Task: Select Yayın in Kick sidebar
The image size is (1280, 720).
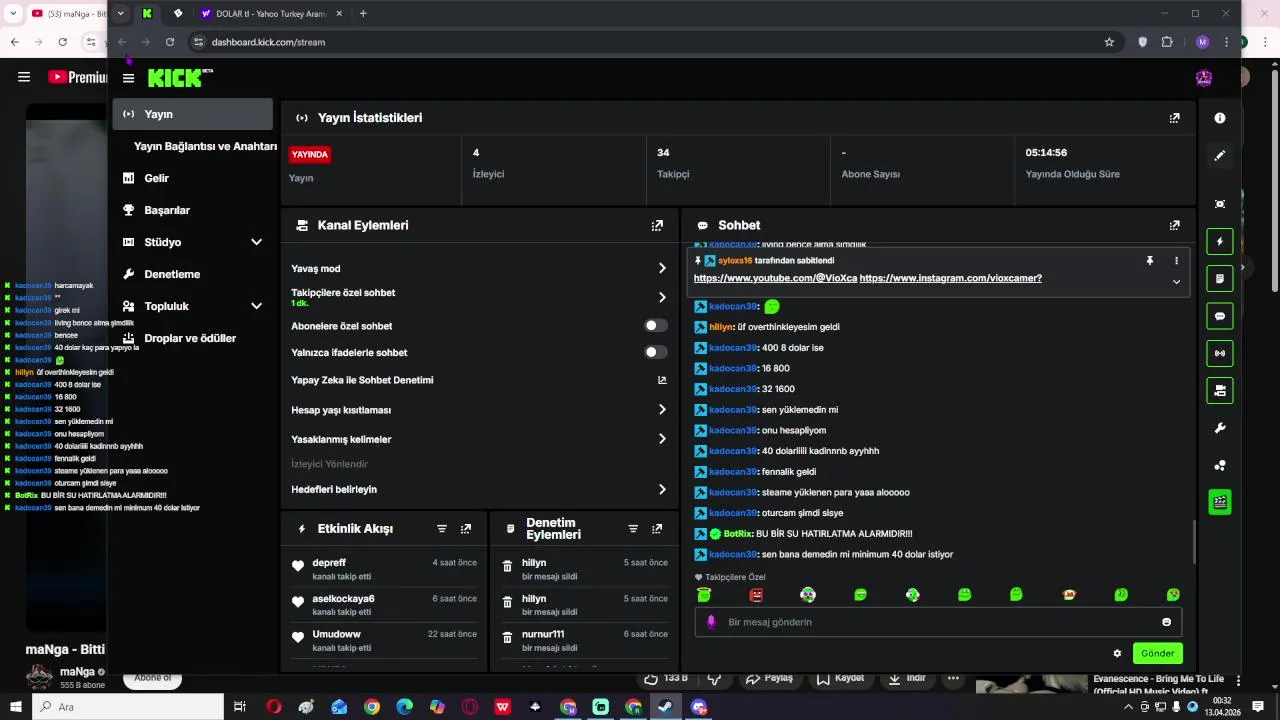Action: click(x=192, y=114)
